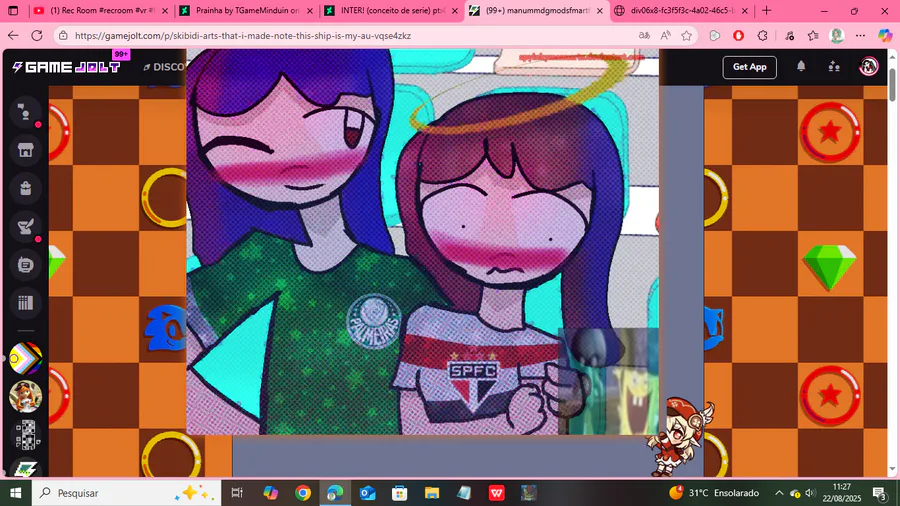Open the library playlists icon in sidebar
Image resolution: width=900 pixels, height=506 pixels.
tap(25, 302)
